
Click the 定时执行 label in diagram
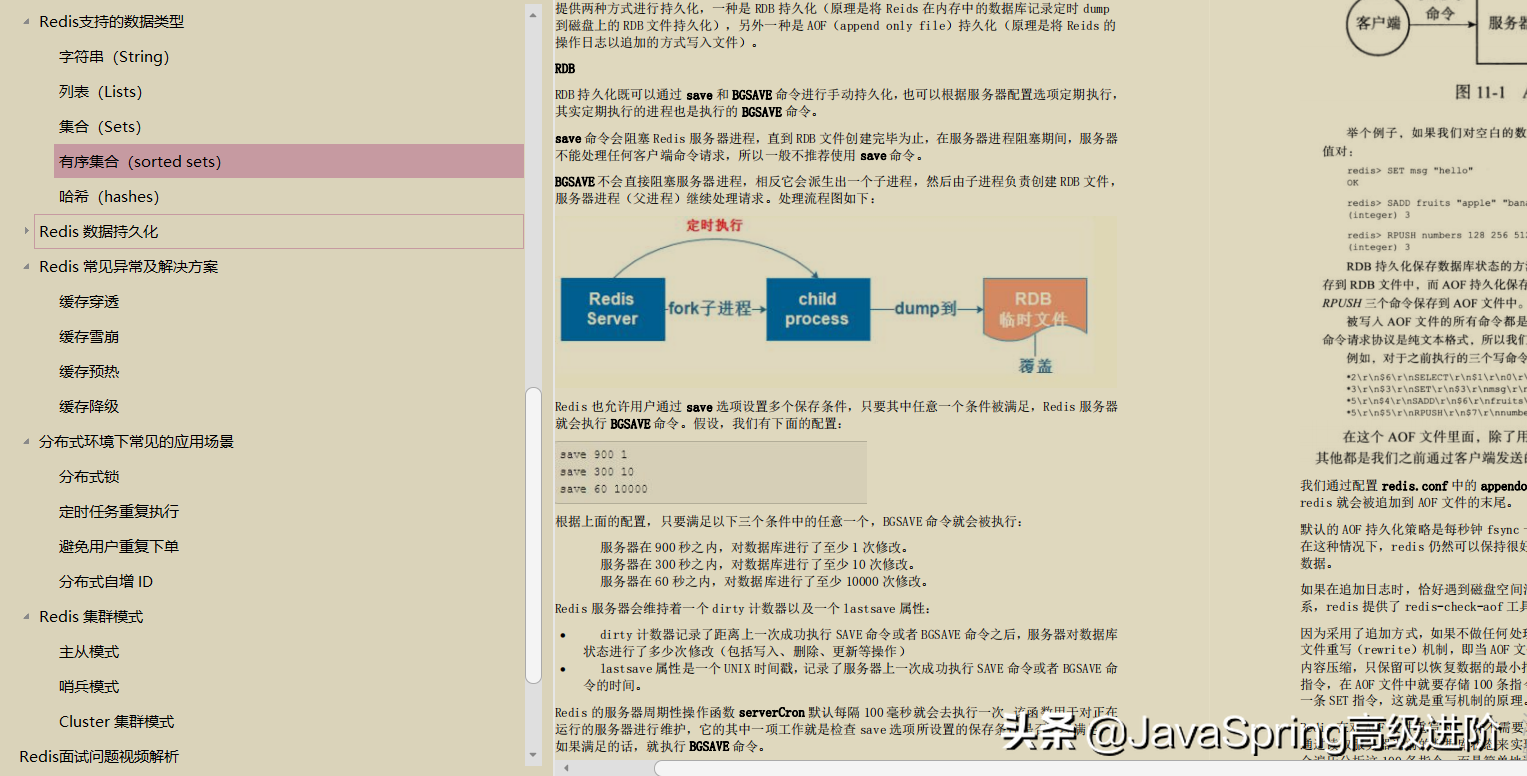pos(714,225)
